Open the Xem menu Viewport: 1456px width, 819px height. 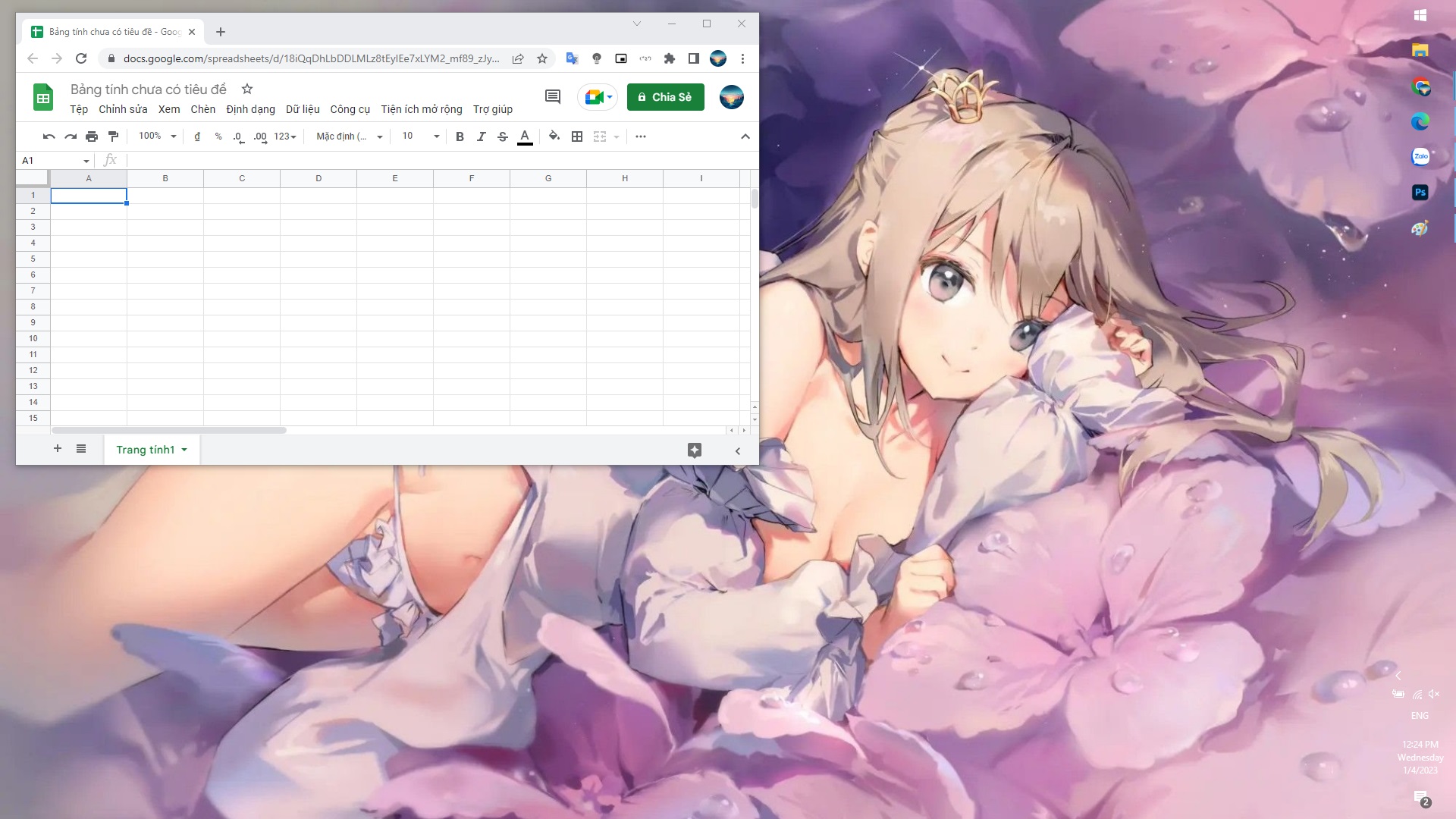click(169, 109)
